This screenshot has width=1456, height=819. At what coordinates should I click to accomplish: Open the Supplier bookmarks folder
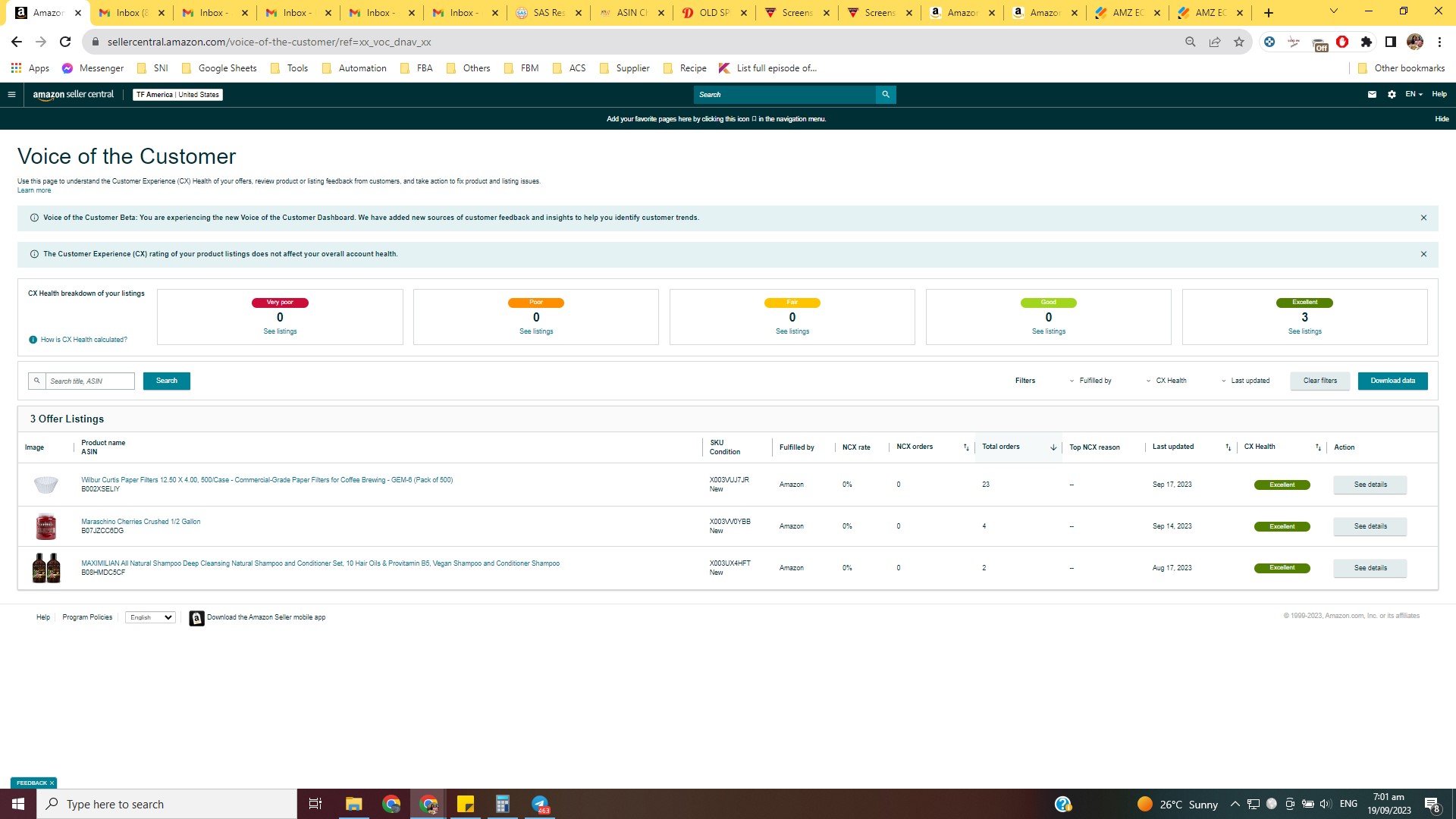(624, 68)
